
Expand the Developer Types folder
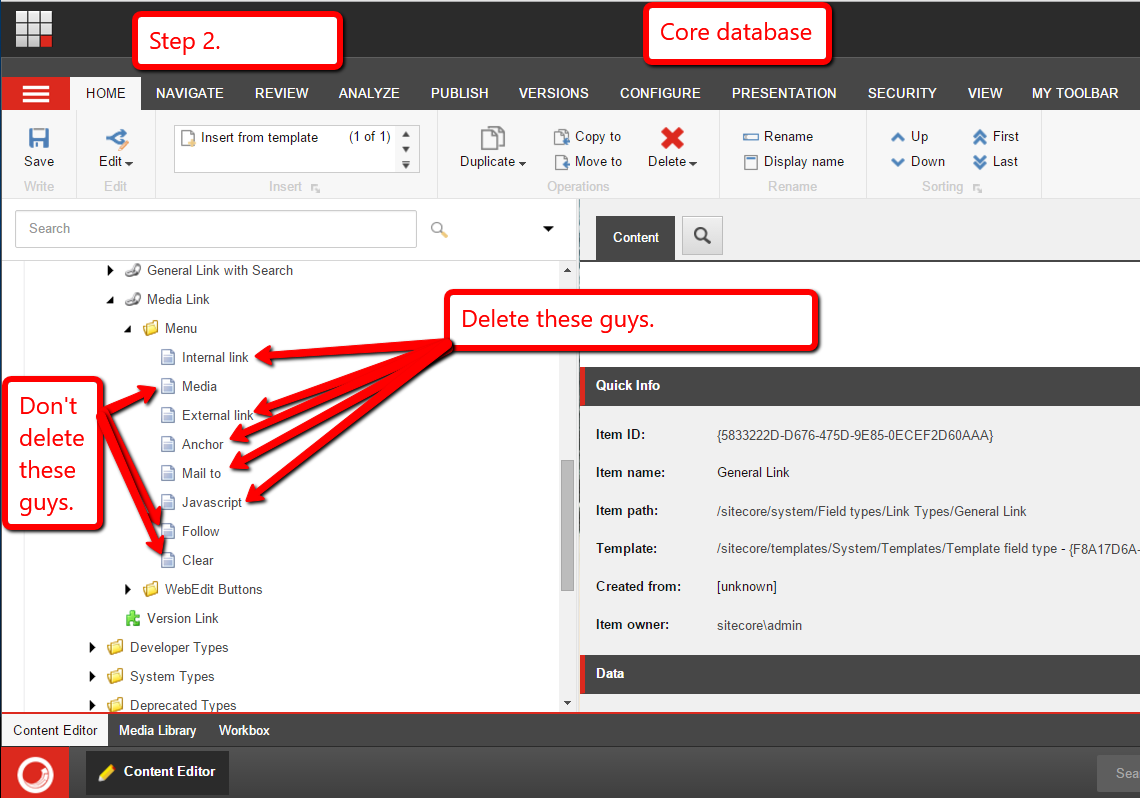pyautogui.click(x=93, y=647)
